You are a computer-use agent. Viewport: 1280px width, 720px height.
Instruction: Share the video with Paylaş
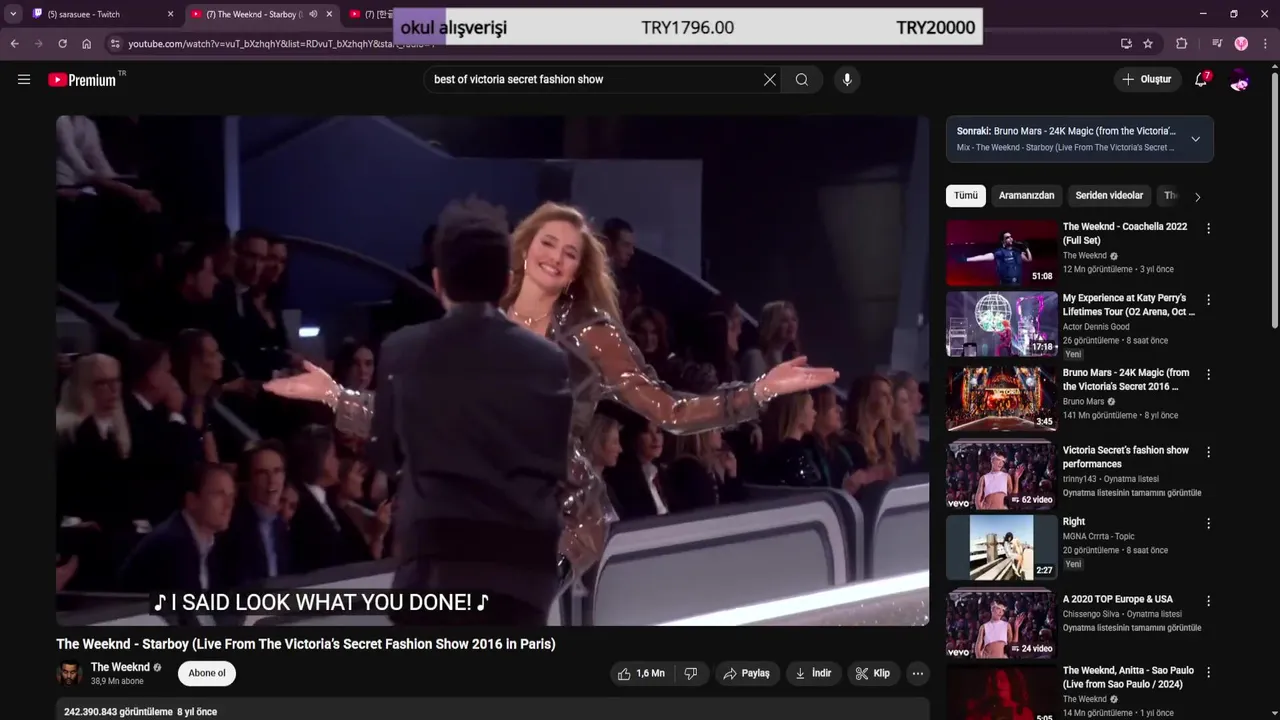[747, 674]
